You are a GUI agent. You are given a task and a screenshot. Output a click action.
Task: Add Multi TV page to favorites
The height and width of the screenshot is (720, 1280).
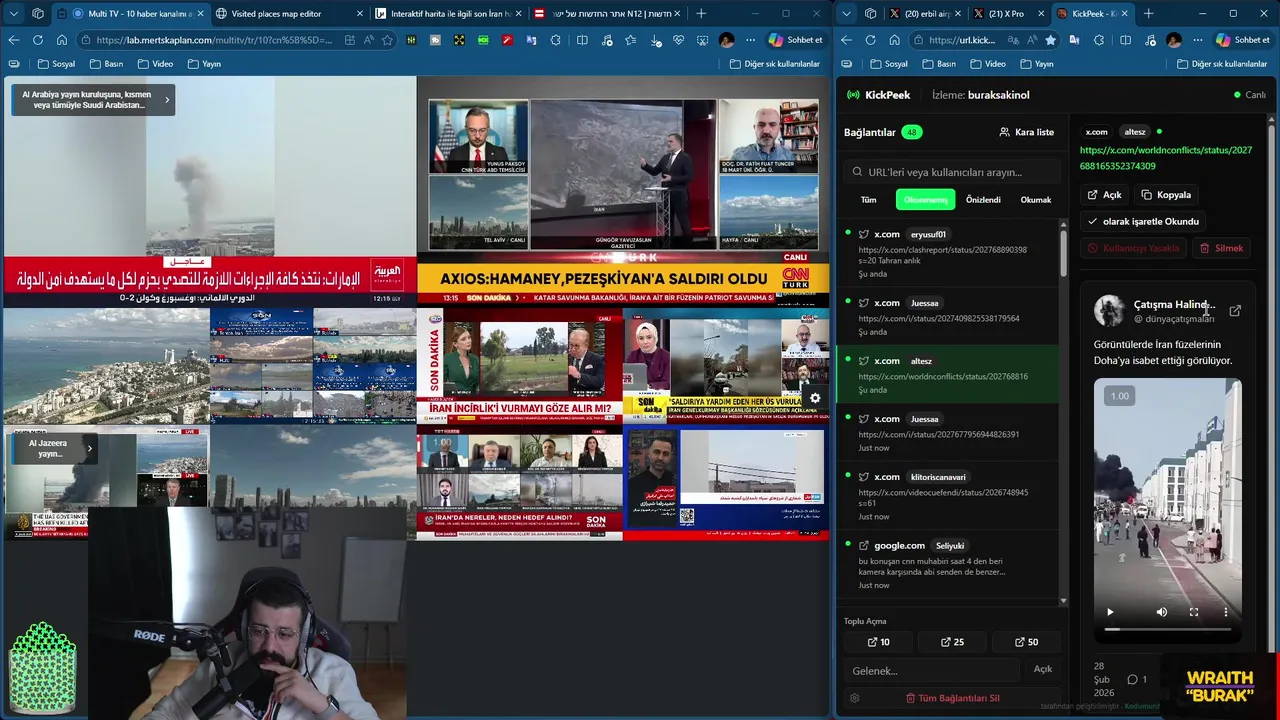[387, 40]
